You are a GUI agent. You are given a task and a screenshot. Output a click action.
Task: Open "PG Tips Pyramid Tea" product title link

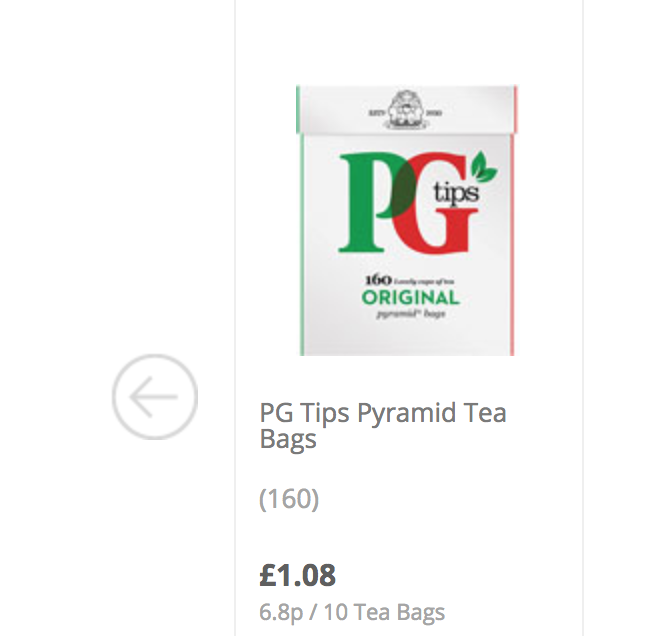(383, 413)
